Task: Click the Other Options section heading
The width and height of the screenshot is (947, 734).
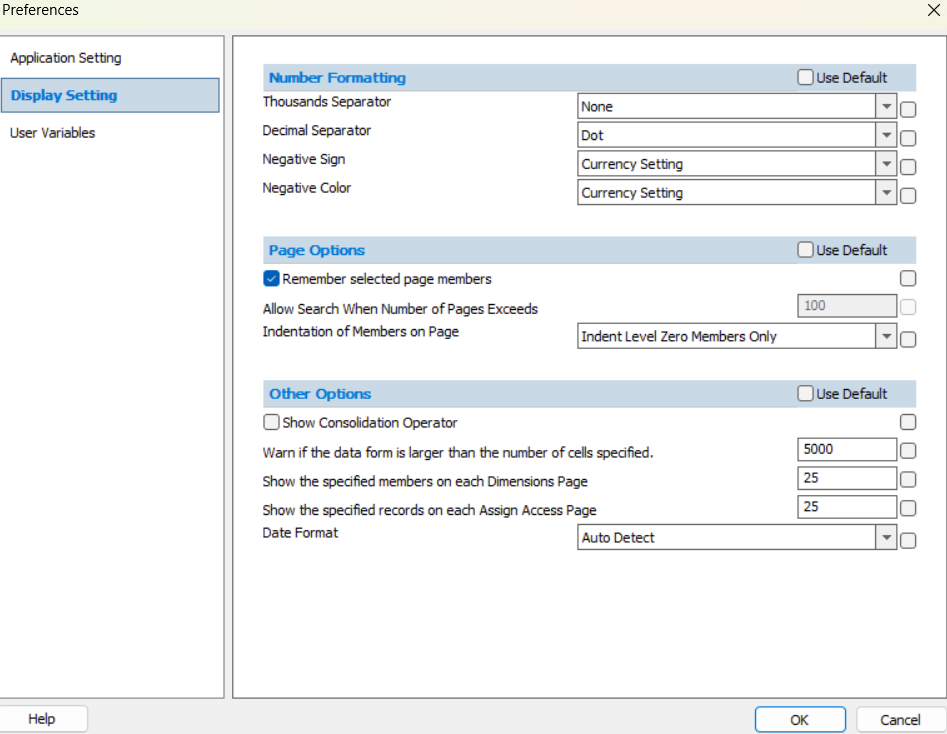Action: 320,394
